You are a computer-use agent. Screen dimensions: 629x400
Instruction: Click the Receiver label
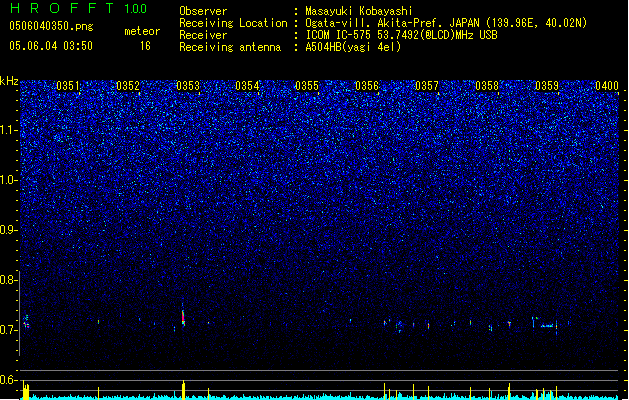pos(203,35)
